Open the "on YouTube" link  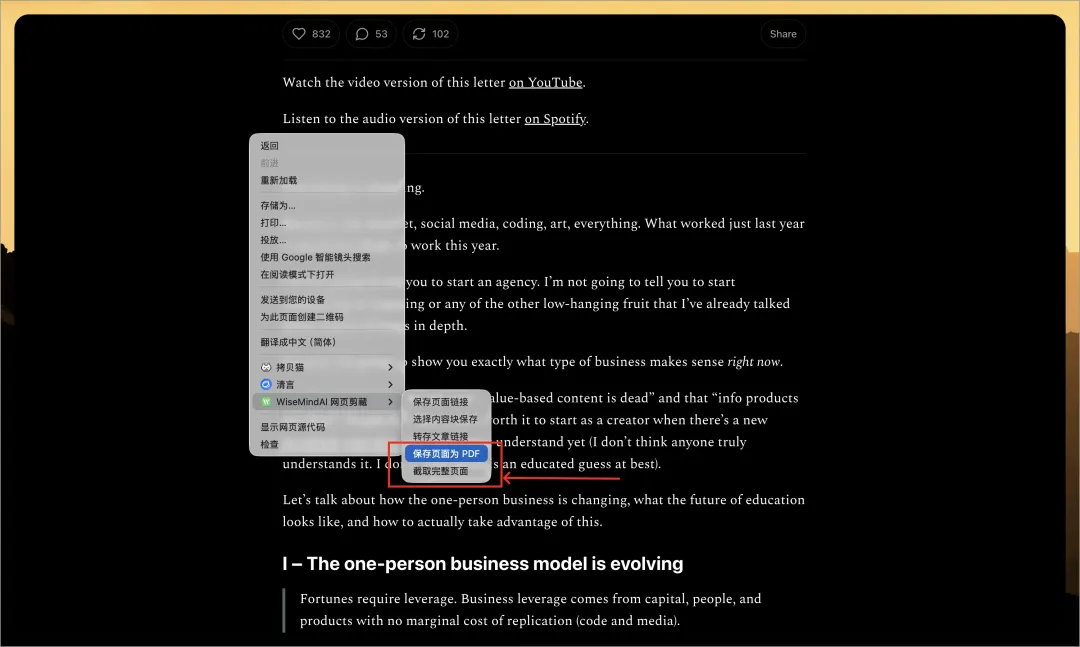tap(545, 83)
